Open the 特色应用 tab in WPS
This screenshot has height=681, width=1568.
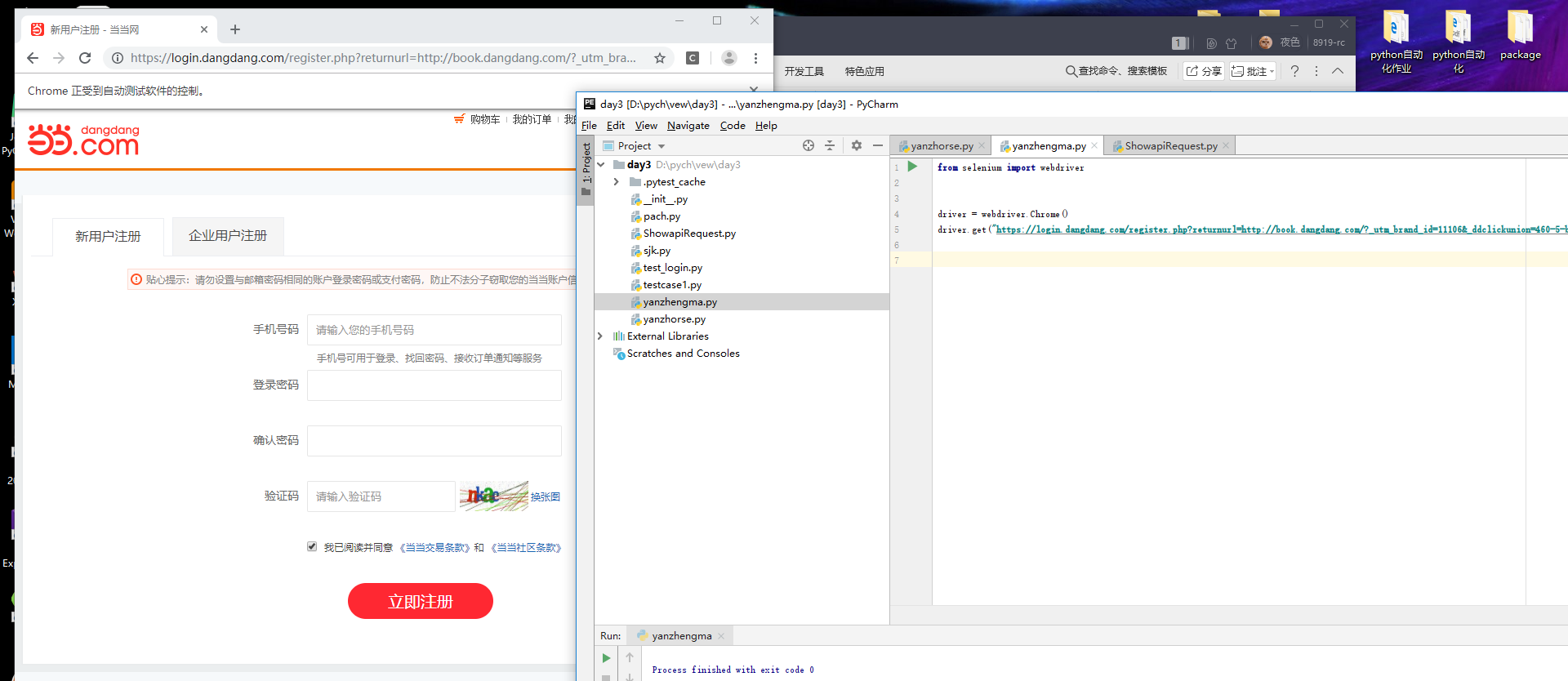[x=865, y=71]
